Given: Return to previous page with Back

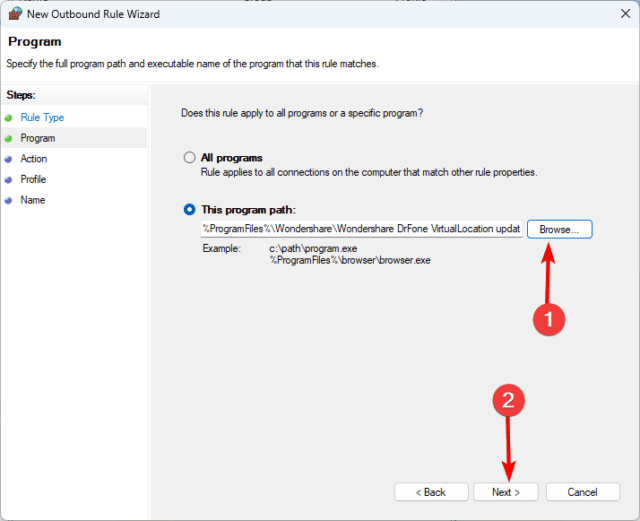Looking at the screenshot, I should (x=431, y=492).
